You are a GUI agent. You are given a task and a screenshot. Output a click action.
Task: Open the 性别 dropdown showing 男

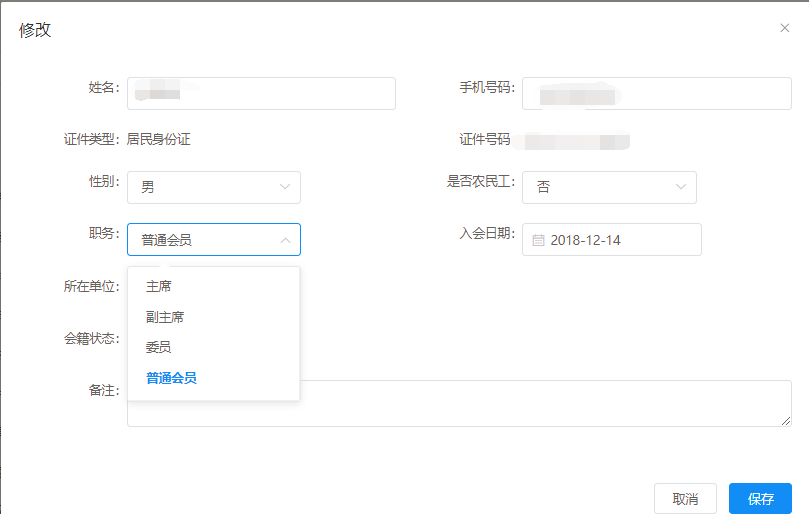[214, 187]
